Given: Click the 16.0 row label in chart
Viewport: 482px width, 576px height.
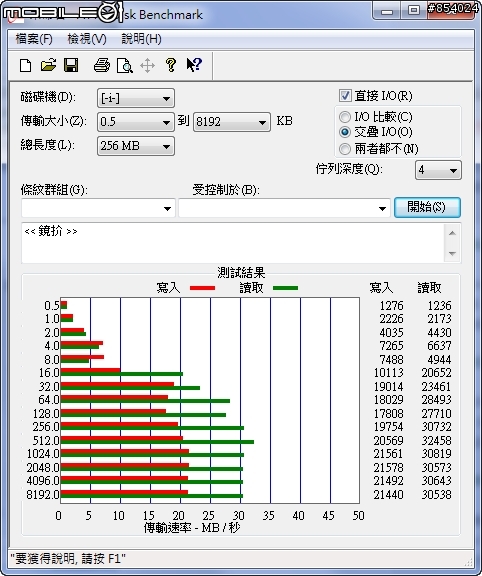Looking at the screenshot, I should pyautogui.click(x=49, y=373).
